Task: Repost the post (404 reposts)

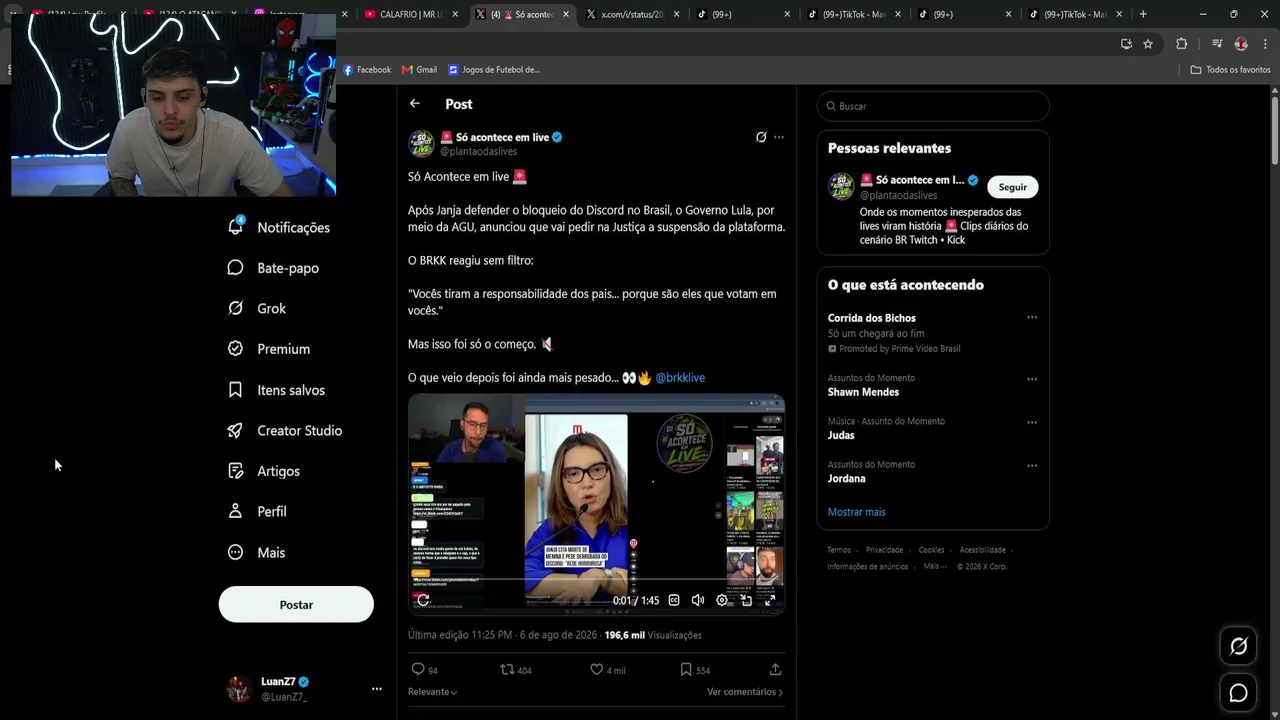Action: [x=516, y=670]
